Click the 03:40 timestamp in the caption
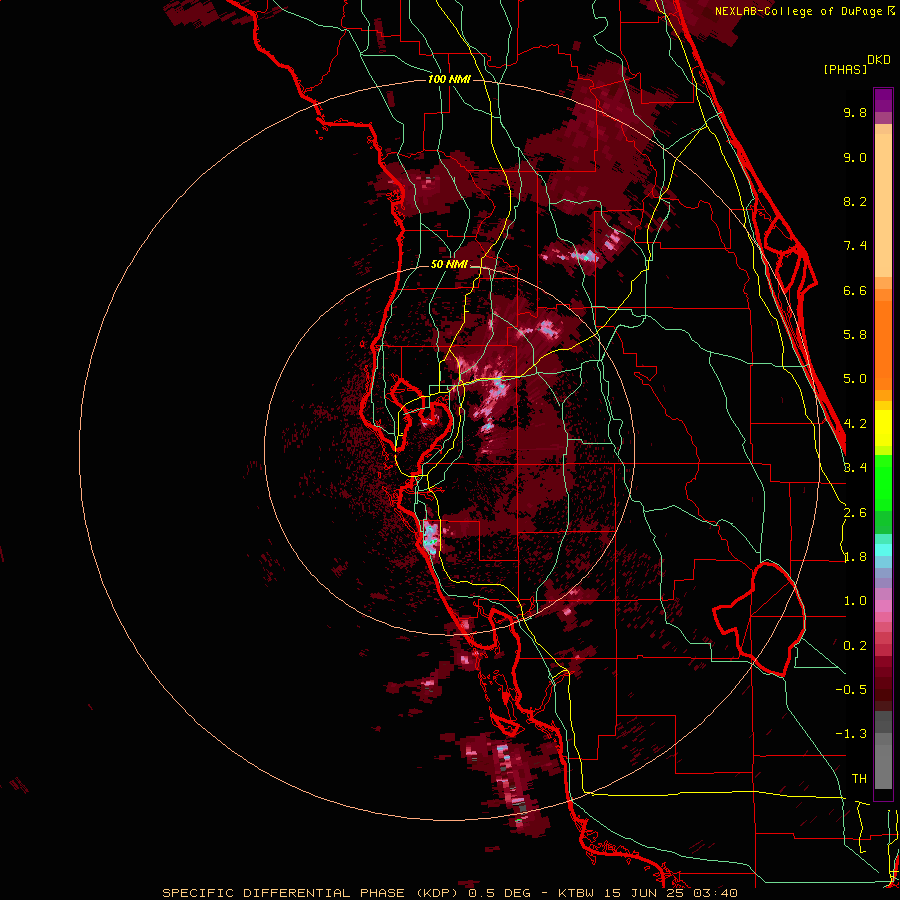 coord(716,893)
